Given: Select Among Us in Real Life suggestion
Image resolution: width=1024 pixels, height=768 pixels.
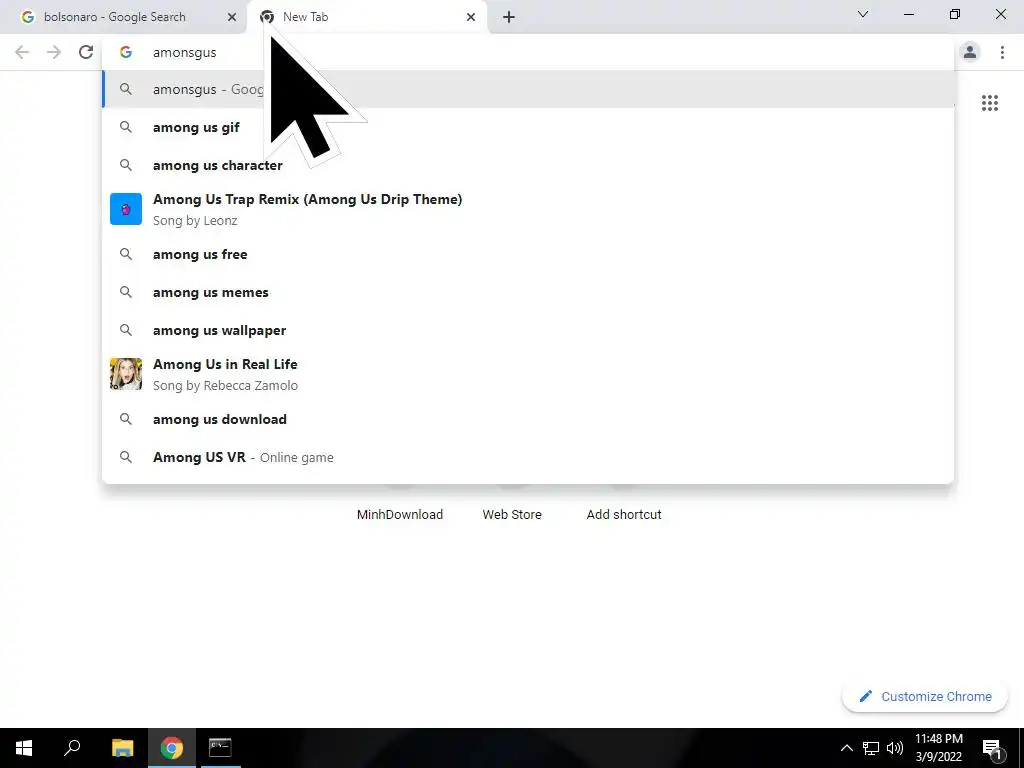Looking at the screenshot, I should click(x=528, y=374).
